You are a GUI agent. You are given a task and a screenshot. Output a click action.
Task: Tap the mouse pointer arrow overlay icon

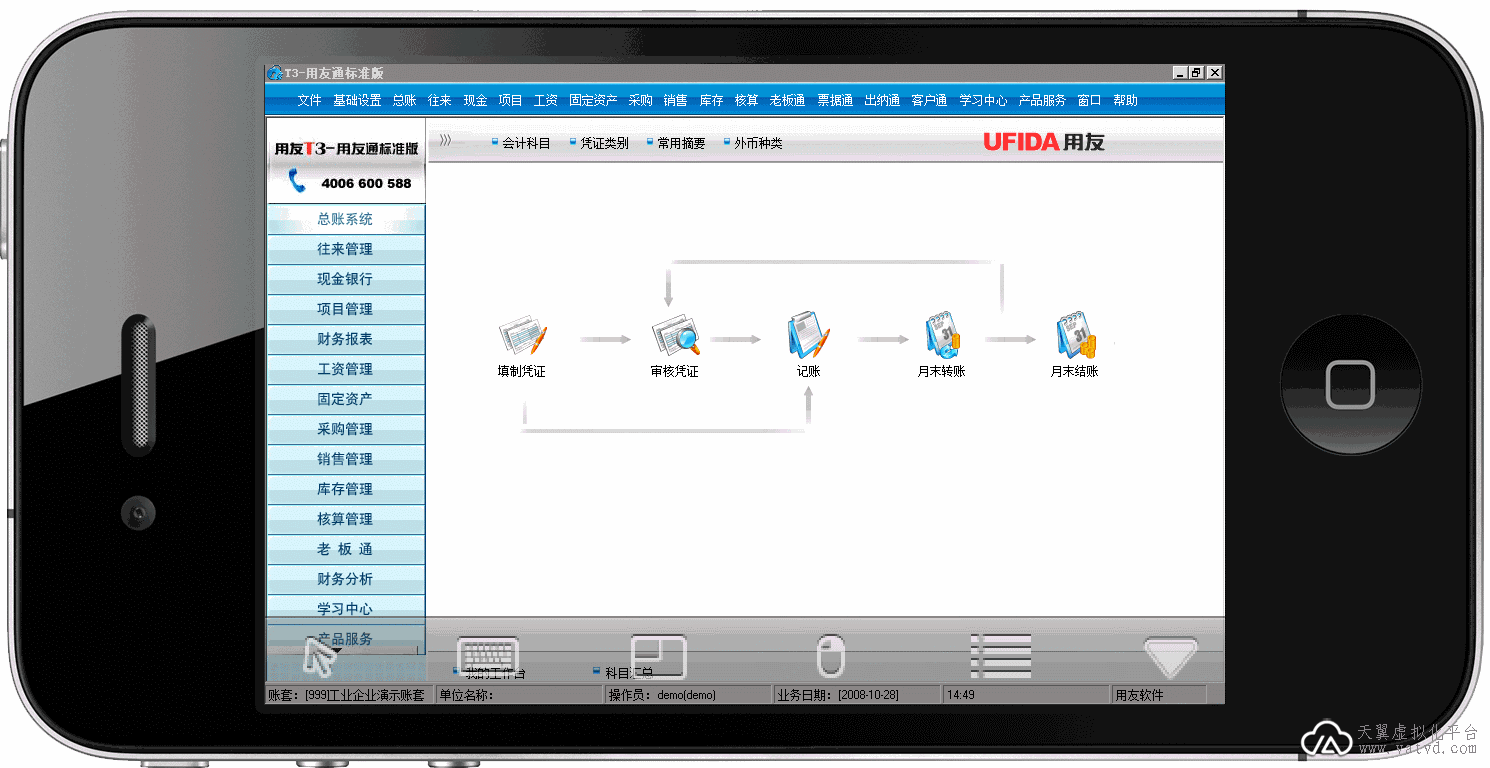point(320,657)
